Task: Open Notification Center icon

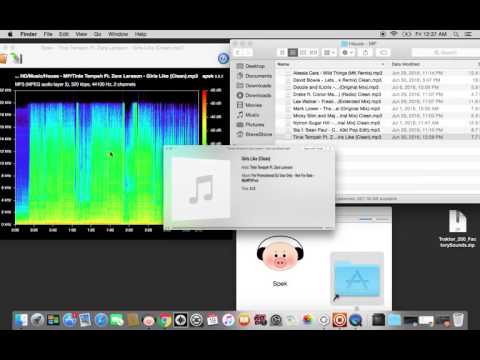Action: pos(468,34)
